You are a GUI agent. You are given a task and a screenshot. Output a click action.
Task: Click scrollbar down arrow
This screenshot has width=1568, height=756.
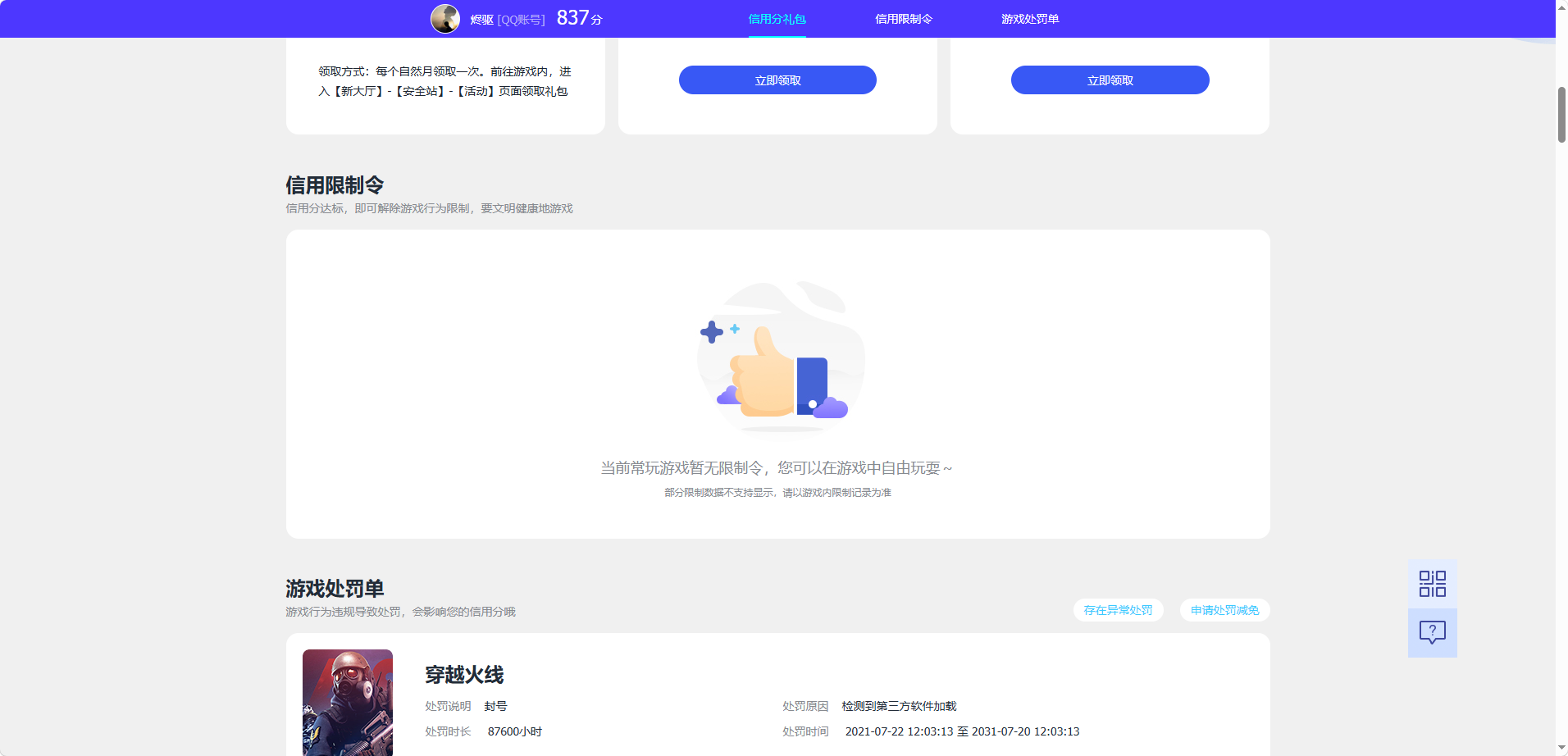point(1561,749)
